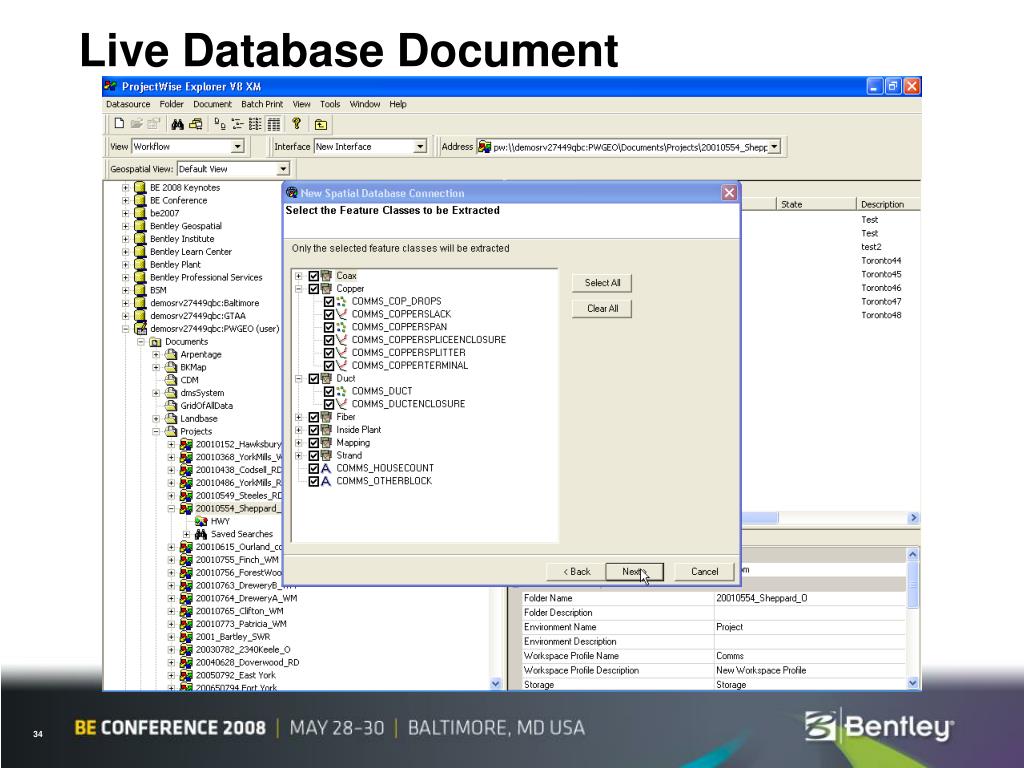Click the ProjectWise Explorer title bar icon
The height and width of the screenshot is (768, 1024).
tap(112, 86)
